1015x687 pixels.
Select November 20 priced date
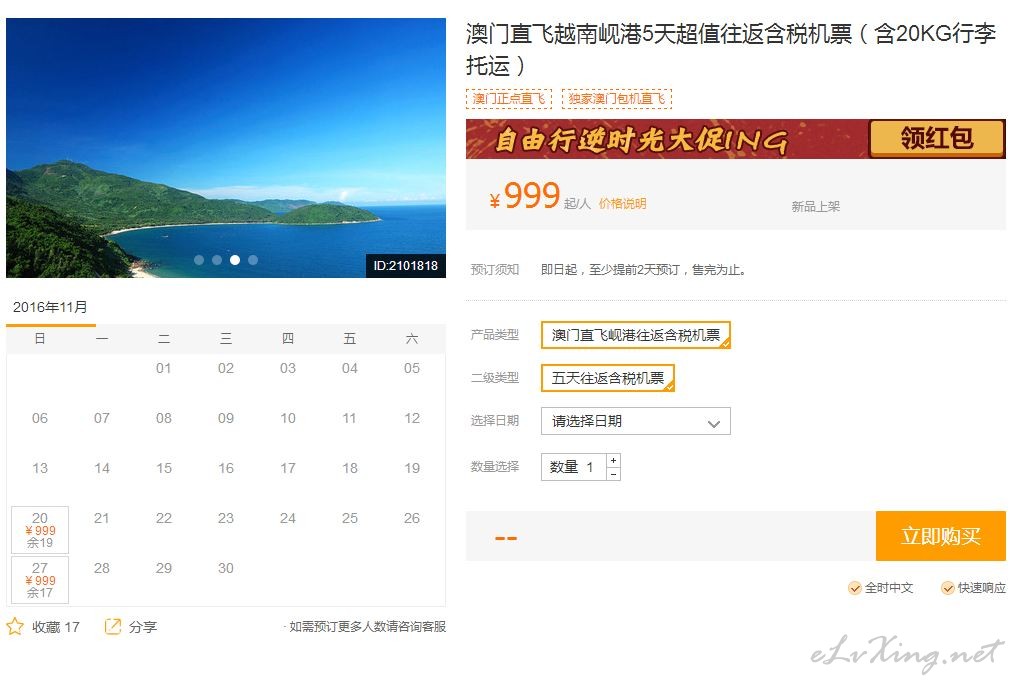[40, 530]
